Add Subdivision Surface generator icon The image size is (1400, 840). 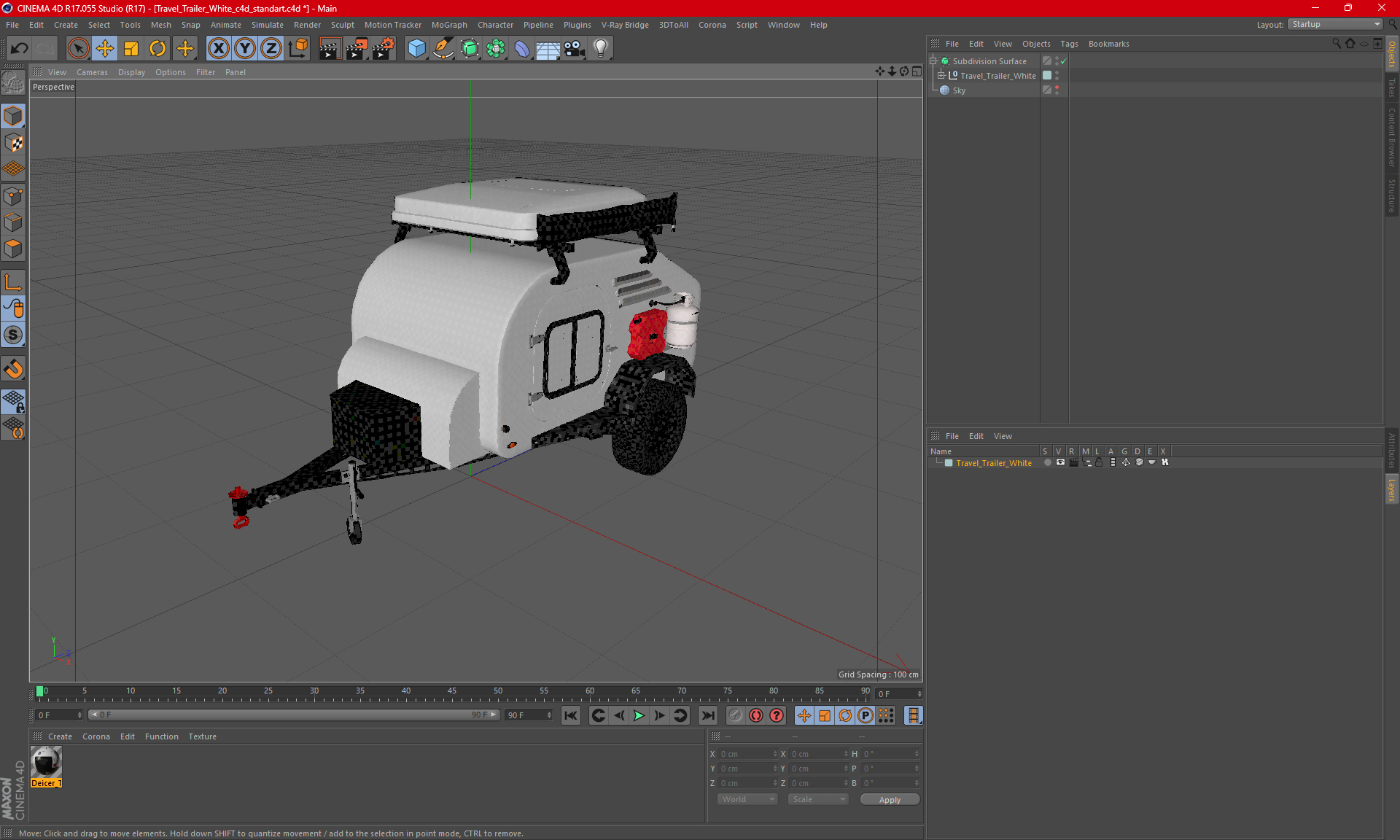[x=470, y=49]
